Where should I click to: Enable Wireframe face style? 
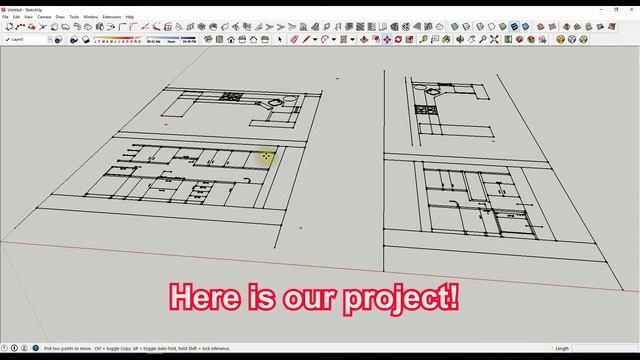tap(480, 27)
